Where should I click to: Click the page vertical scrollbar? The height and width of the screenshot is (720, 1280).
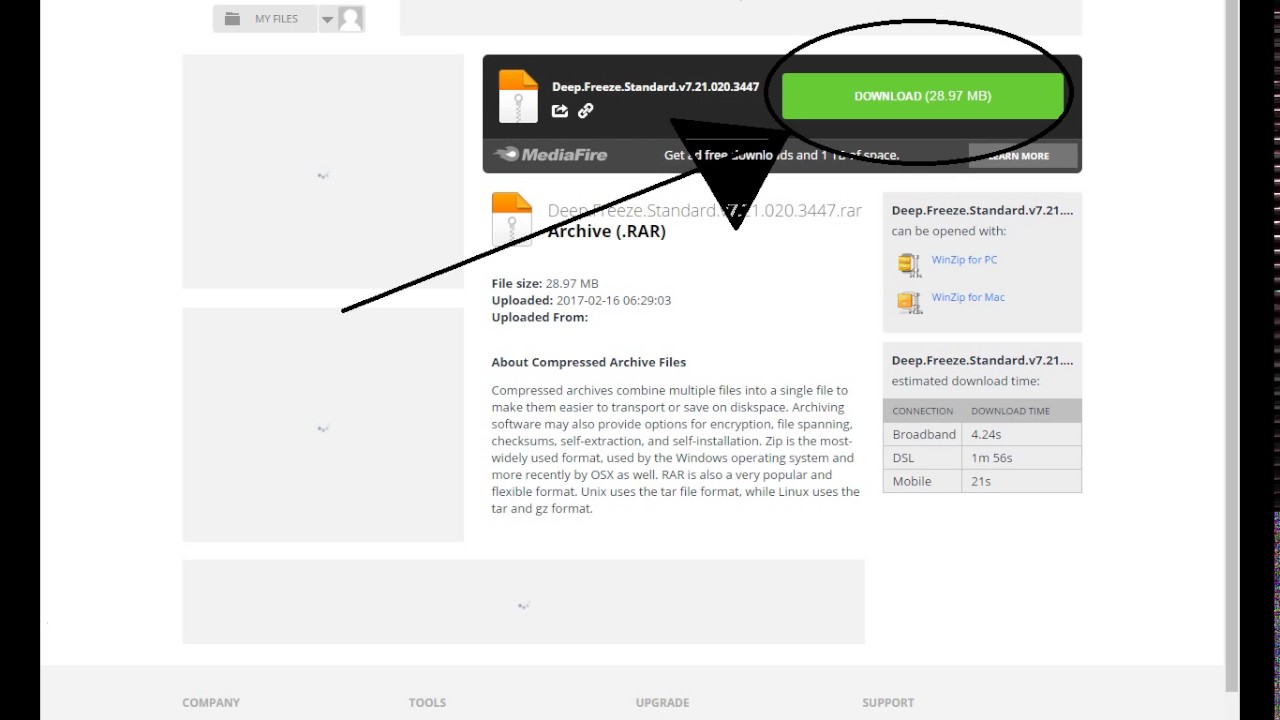pyautogui.click(x=1232, y=345)
